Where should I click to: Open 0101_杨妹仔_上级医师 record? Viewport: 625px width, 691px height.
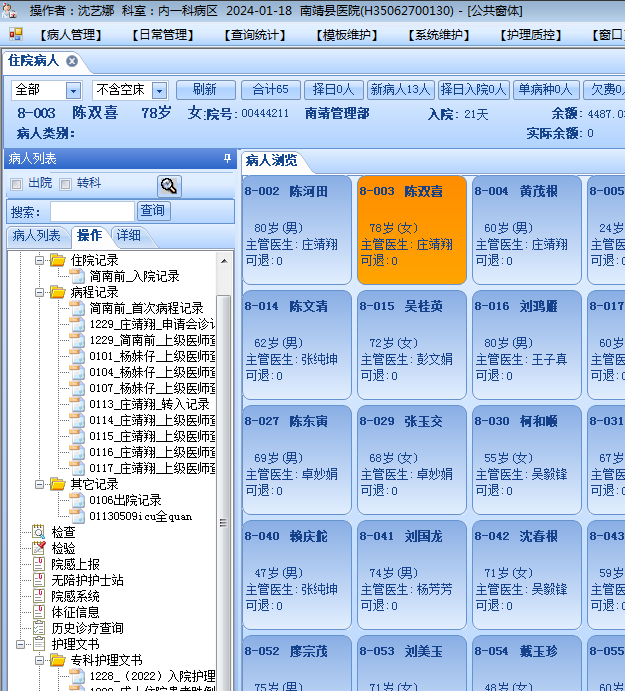click(x=152, y=356)
